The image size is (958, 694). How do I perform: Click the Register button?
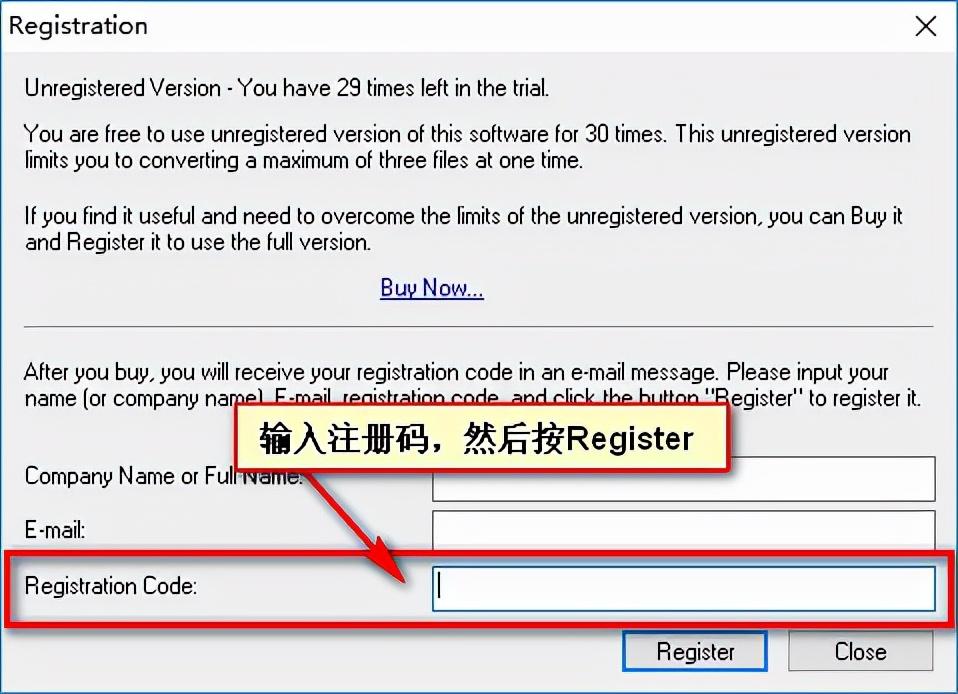pos(695,651)
